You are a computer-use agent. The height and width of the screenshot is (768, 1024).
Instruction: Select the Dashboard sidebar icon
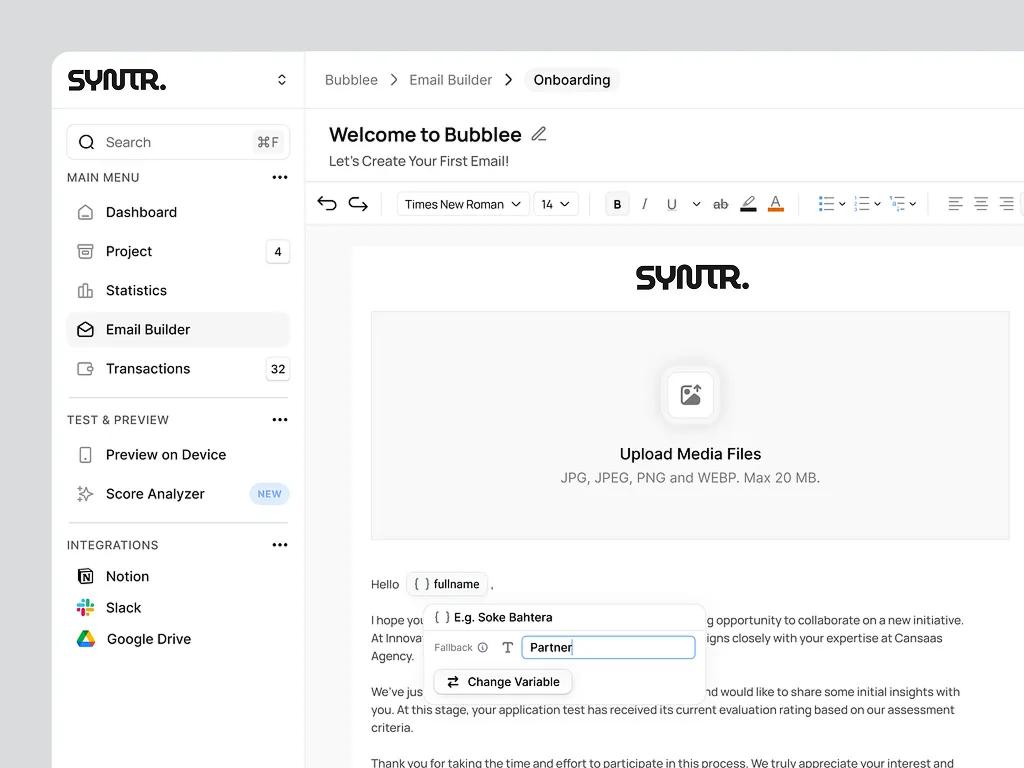[x=84, y=212]
